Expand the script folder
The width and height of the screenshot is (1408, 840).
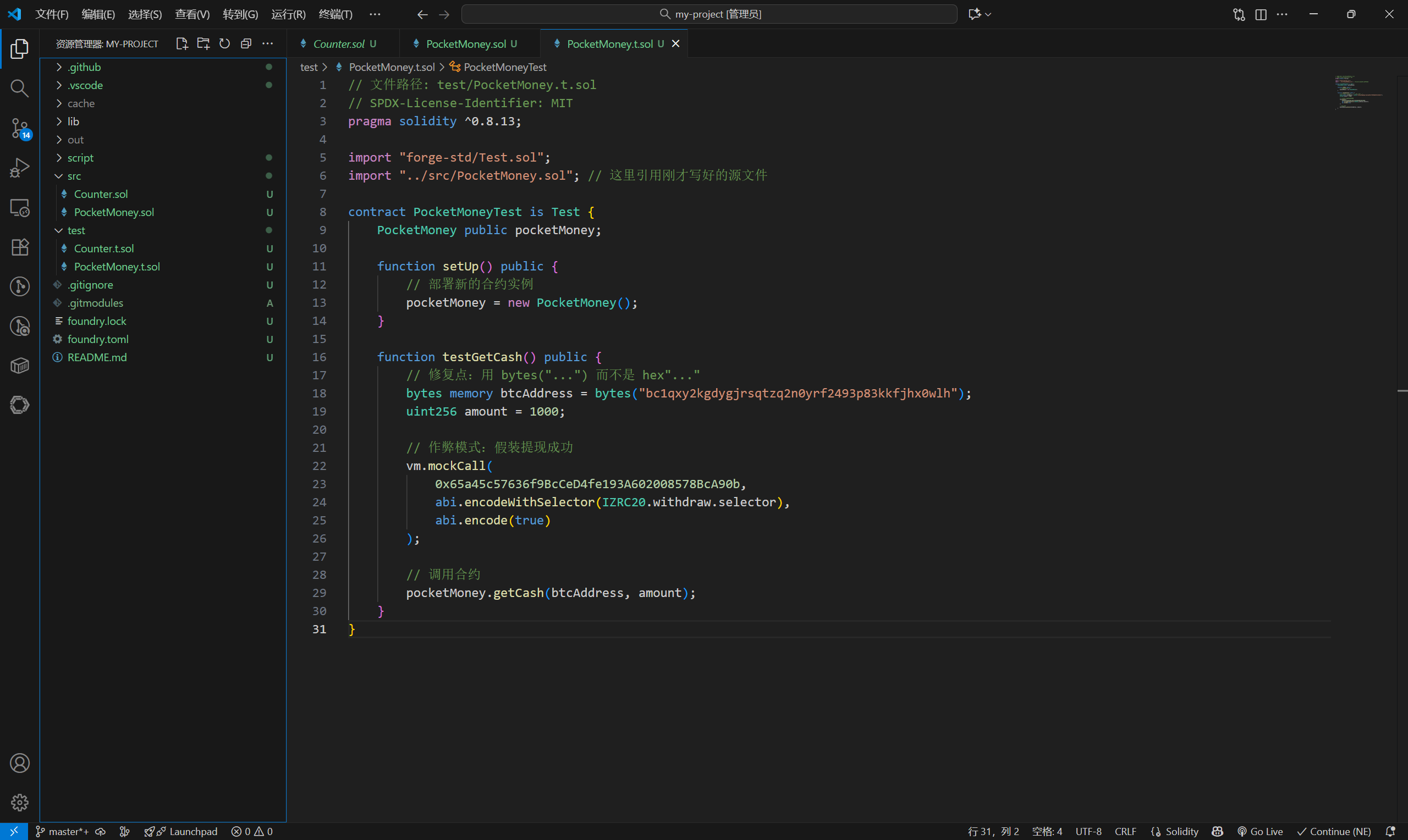click(162, 157)
